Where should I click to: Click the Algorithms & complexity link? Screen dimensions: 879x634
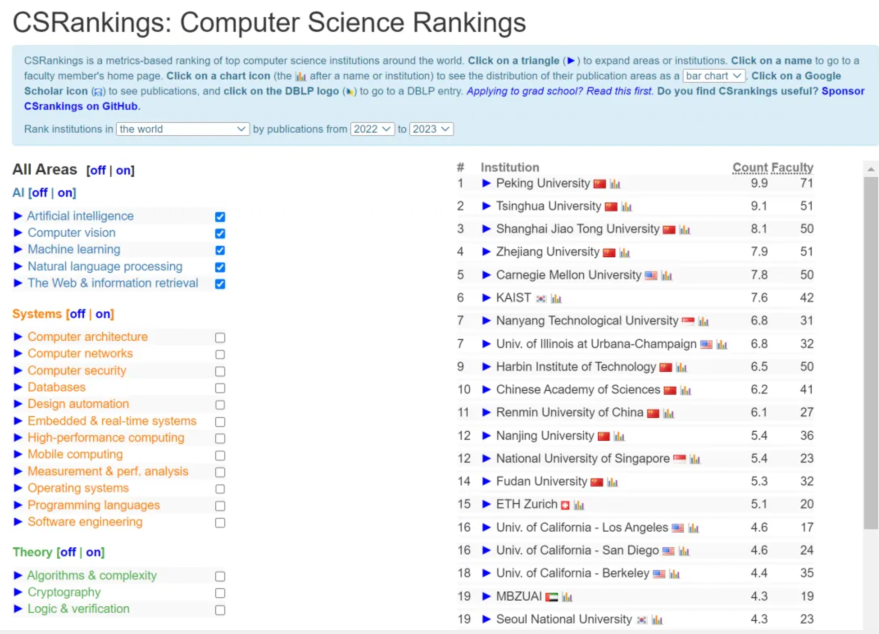pyautogui.click(x=92, y=576)
